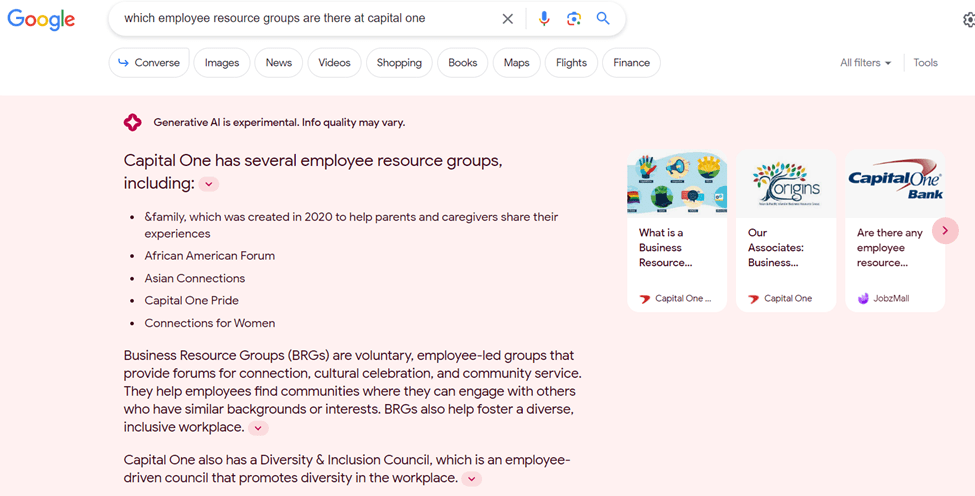This screenshot has height=496, width=975.
Task: Clear the search query with the X
Action: [x=507, y=19]
